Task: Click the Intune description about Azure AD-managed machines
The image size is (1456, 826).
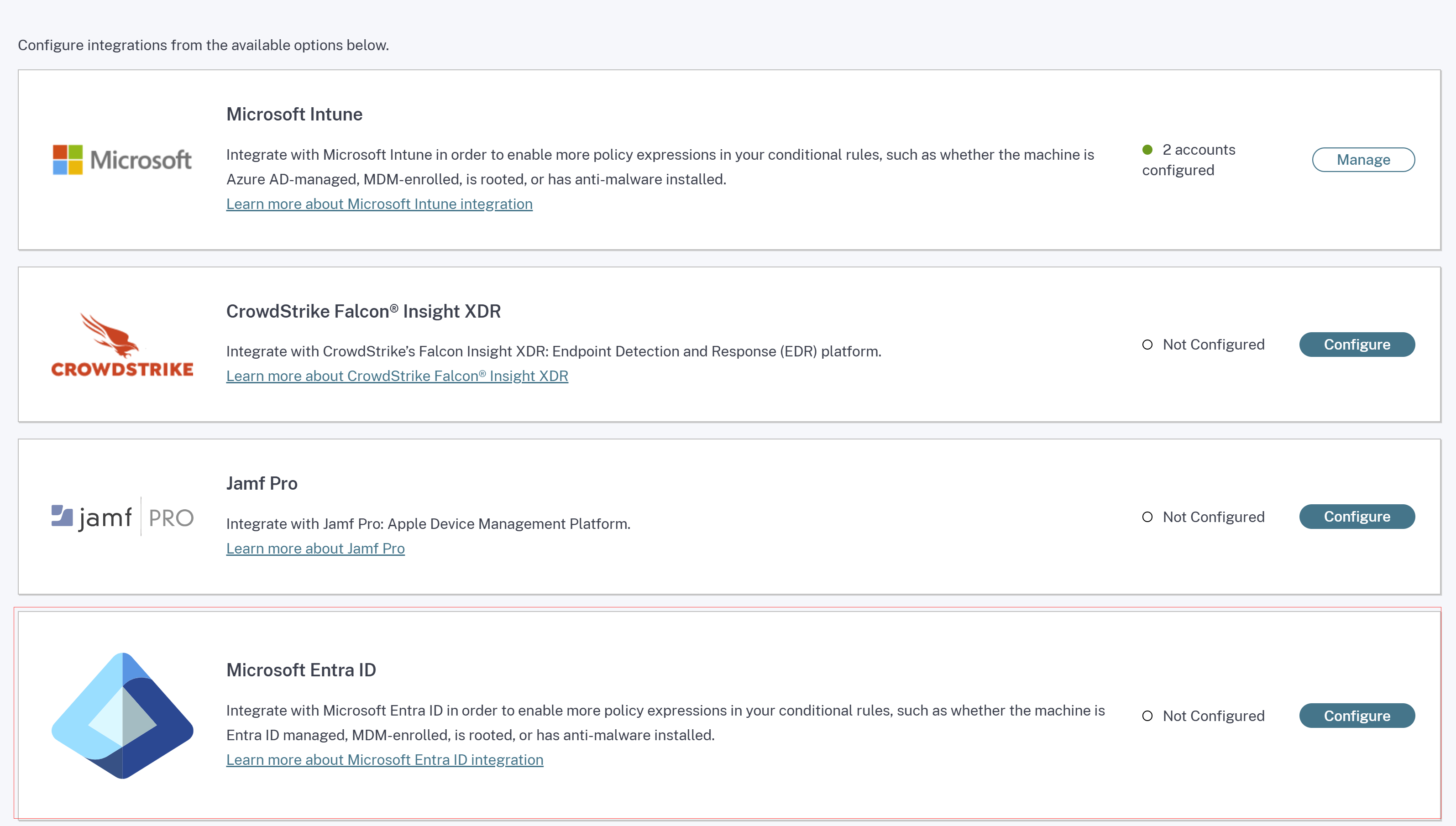Action: coord(660,167)
